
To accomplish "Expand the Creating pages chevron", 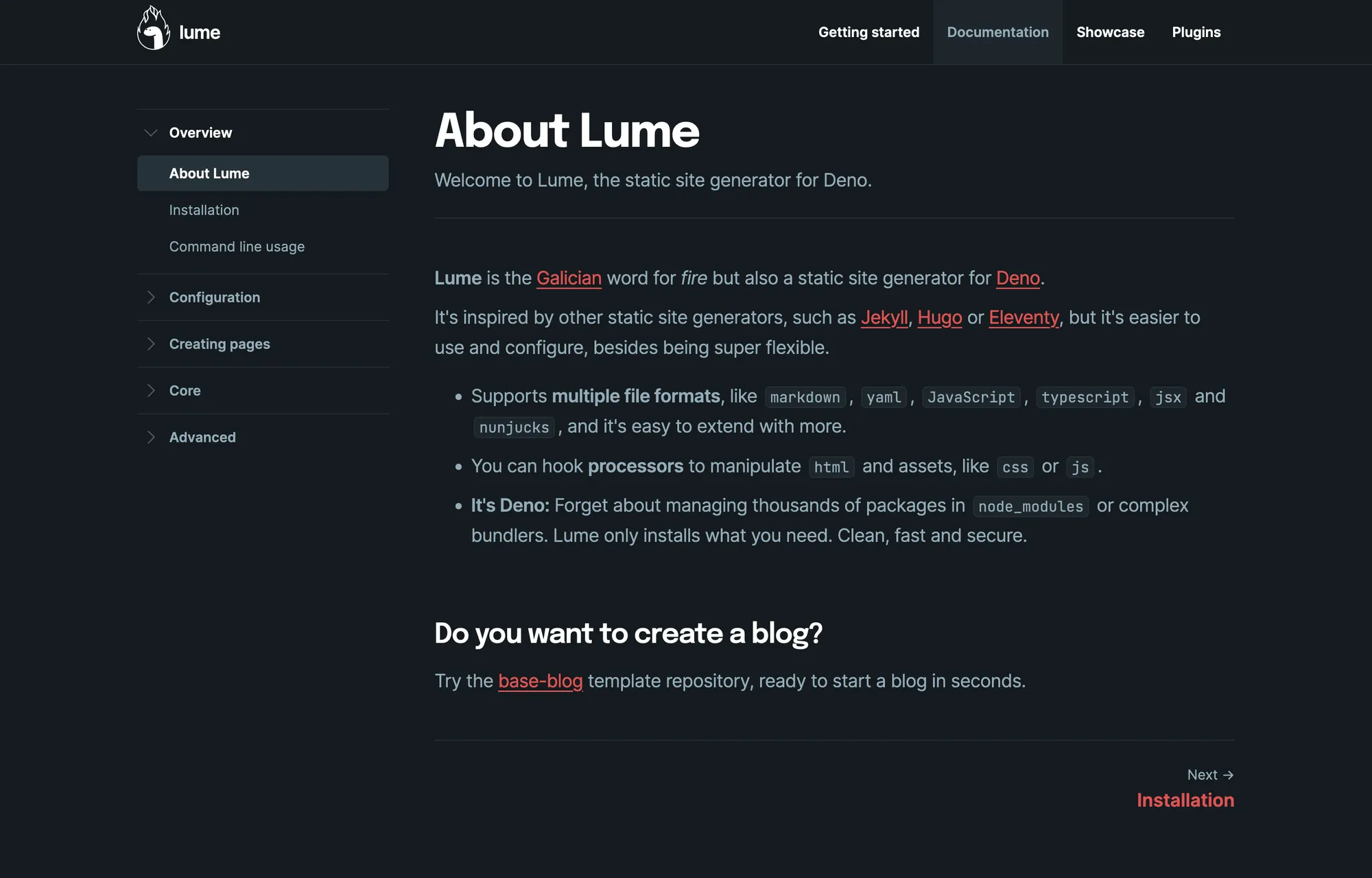I will click(151, 344).
